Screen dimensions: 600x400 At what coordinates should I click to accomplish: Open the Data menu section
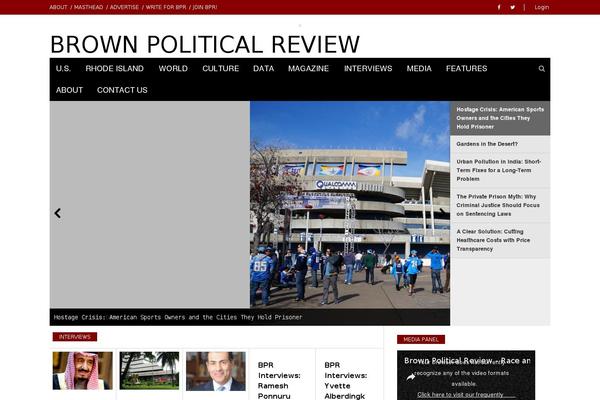tap(263, 69)
